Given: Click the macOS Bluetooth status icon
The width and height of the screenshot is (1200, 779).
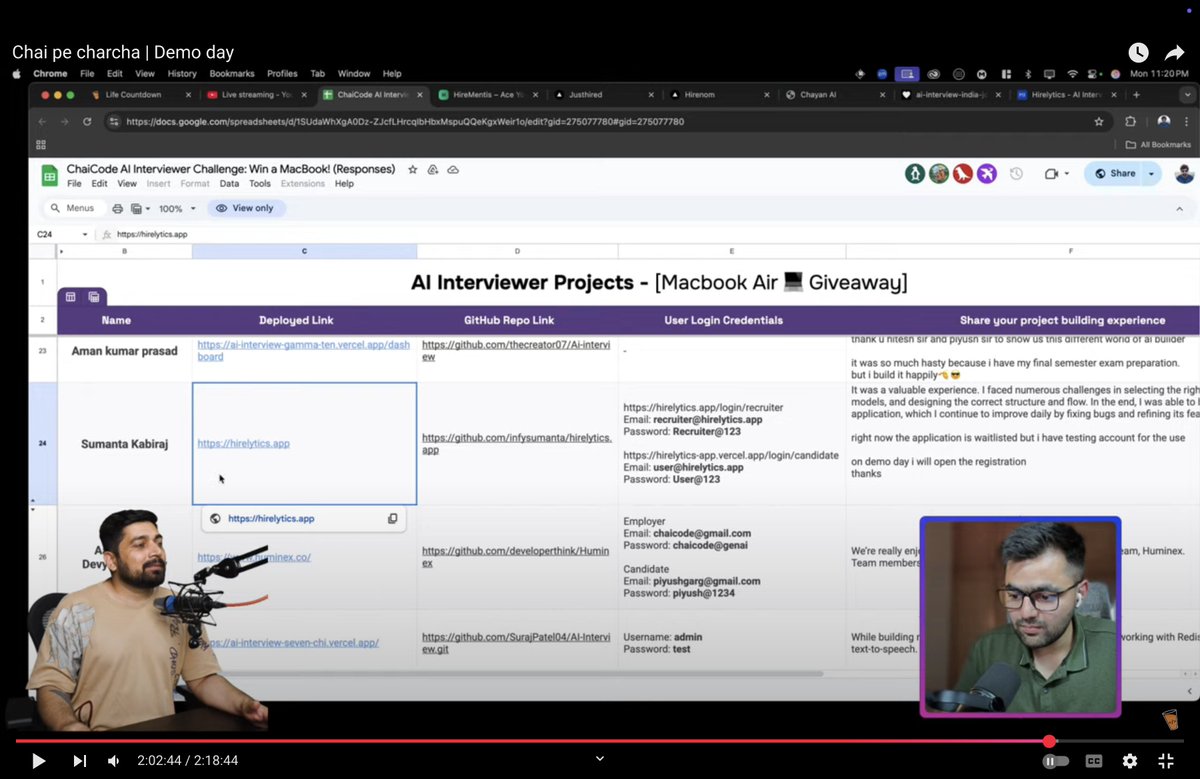Looking at the screenshot, I should tap(1027, 73).
